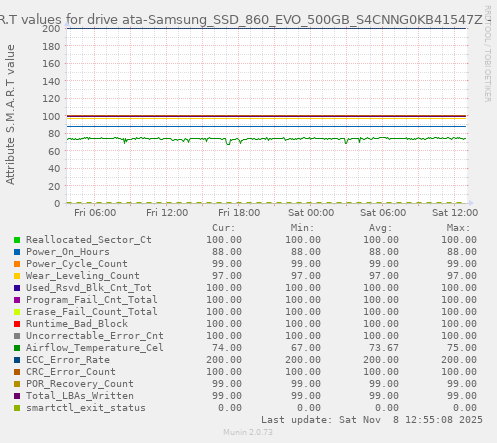Click the Uncorrectable_Error_Cnt gray swatch
The height and width of the screenshot is (443, 497).
(17, 336)
